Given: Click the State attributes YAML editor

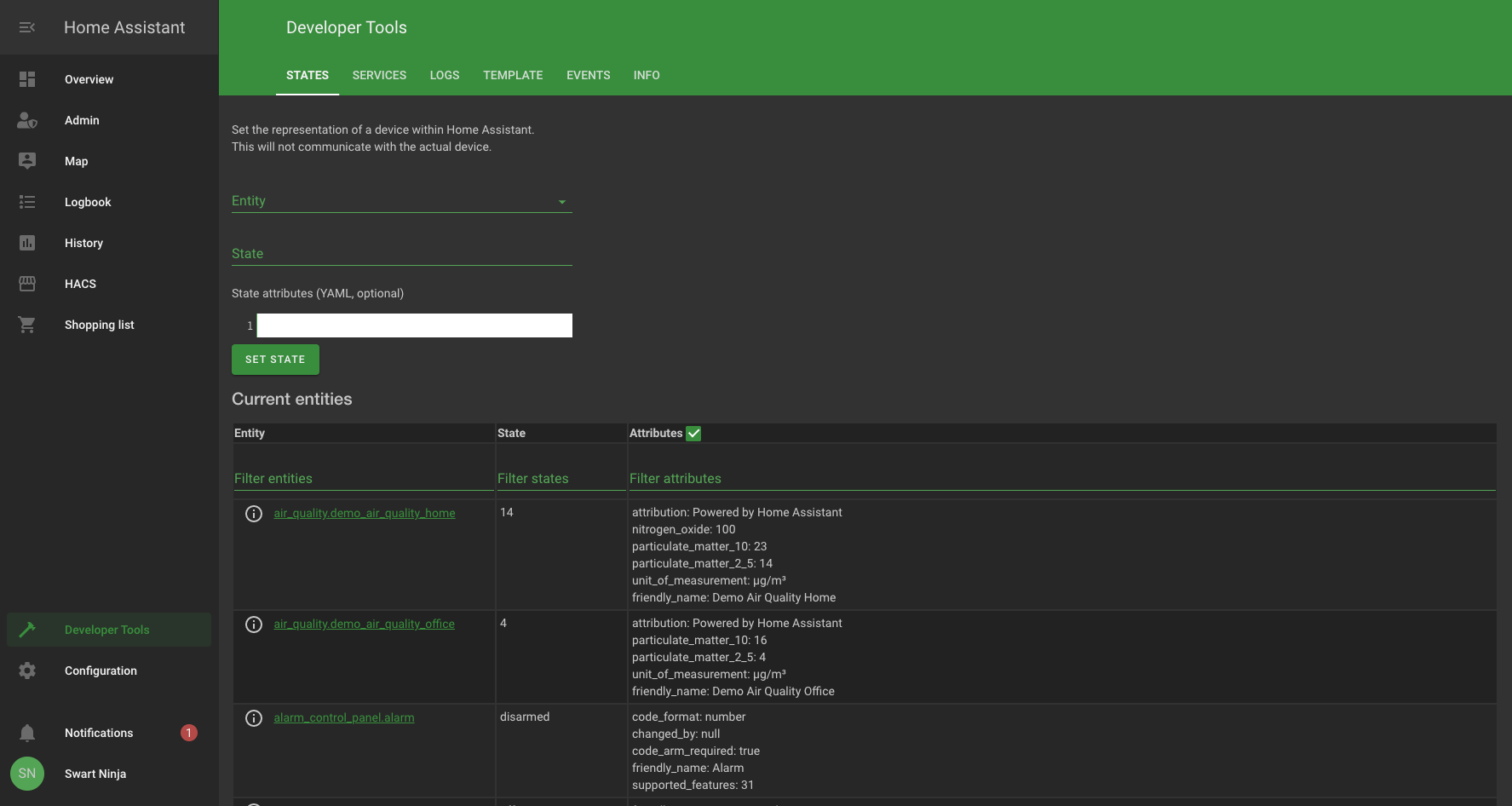Looking at the screenshot, I should point(414,325).
